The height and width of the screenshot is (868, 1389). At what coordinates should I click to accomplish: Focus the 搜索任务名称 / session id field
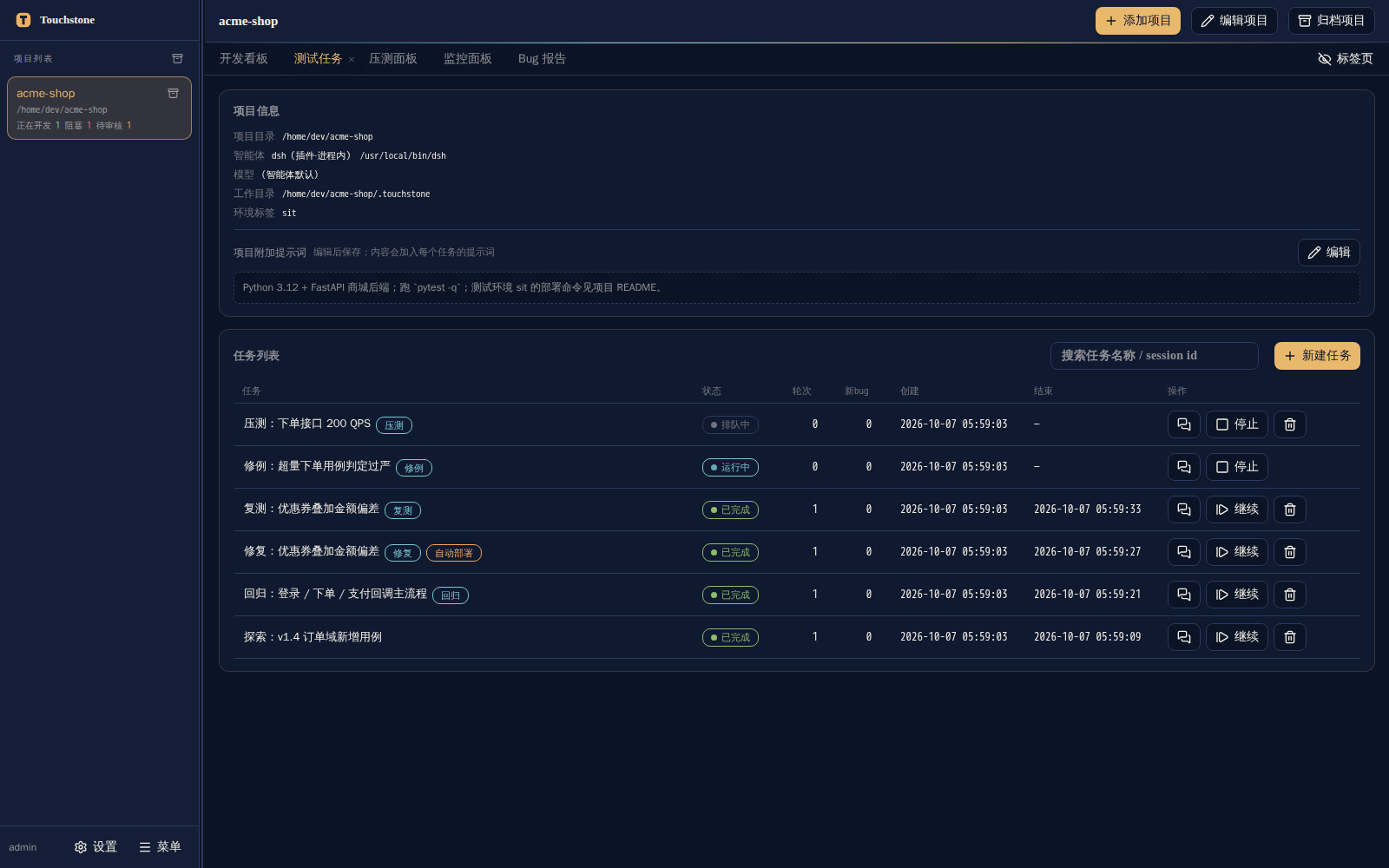[x=1154, y=356]
